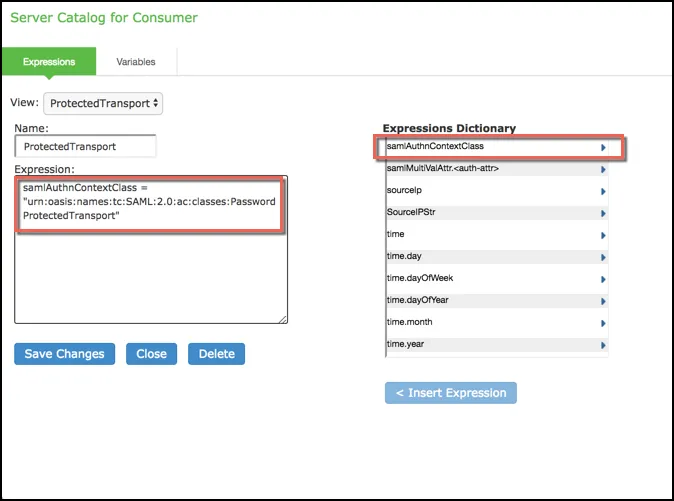Click the Save Changes button
The height and width of the screenshot is (501, 674).
coord(64,354)
